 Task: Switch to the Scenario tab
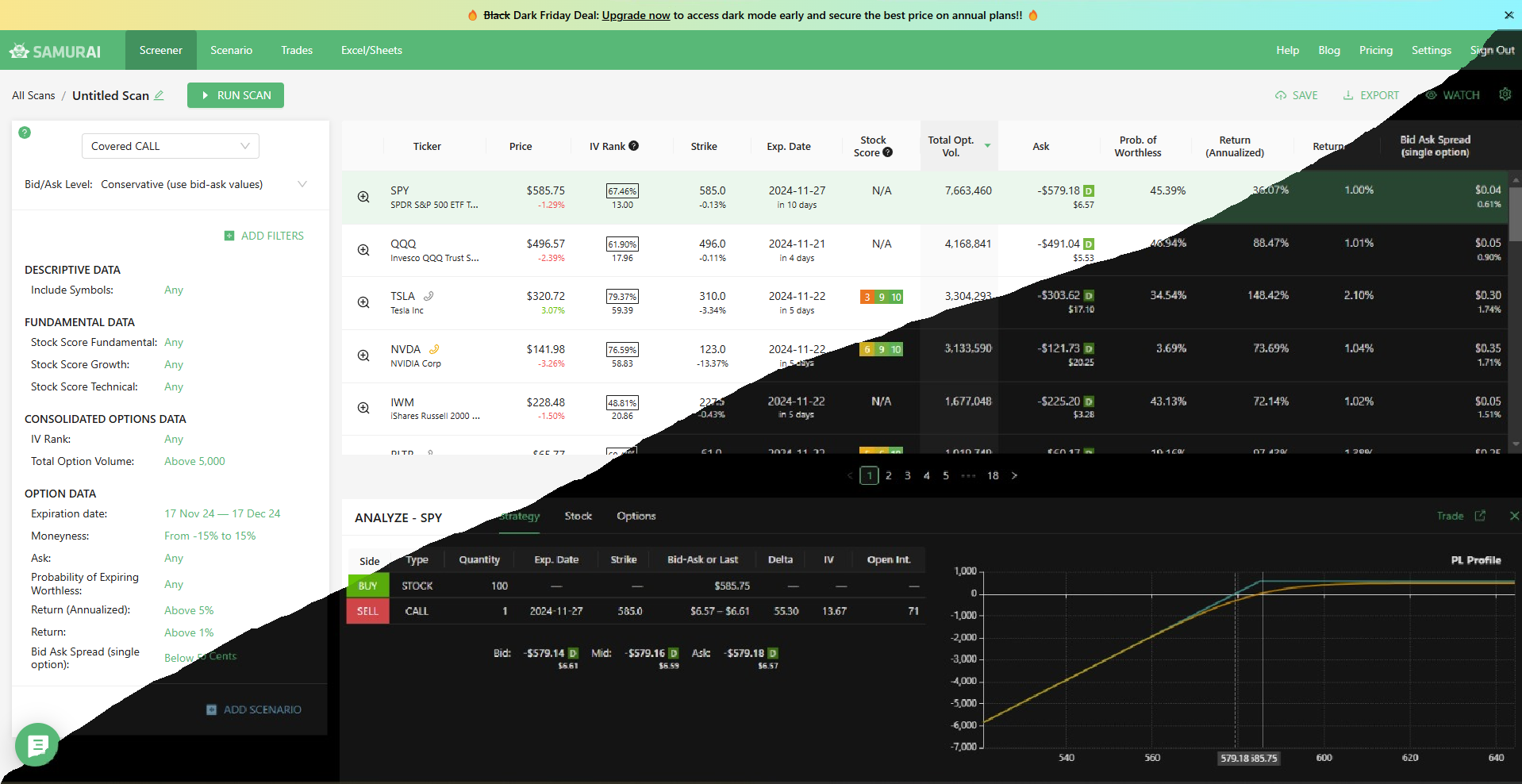(x=231, y=50)
